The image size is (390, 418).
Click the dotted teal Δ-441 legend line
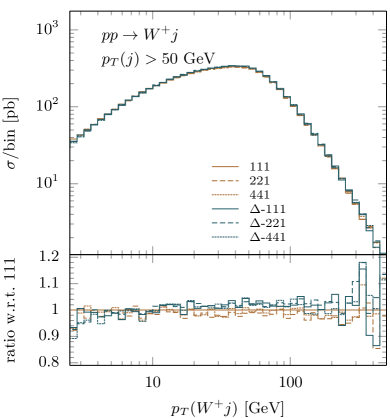pos(225,237)
